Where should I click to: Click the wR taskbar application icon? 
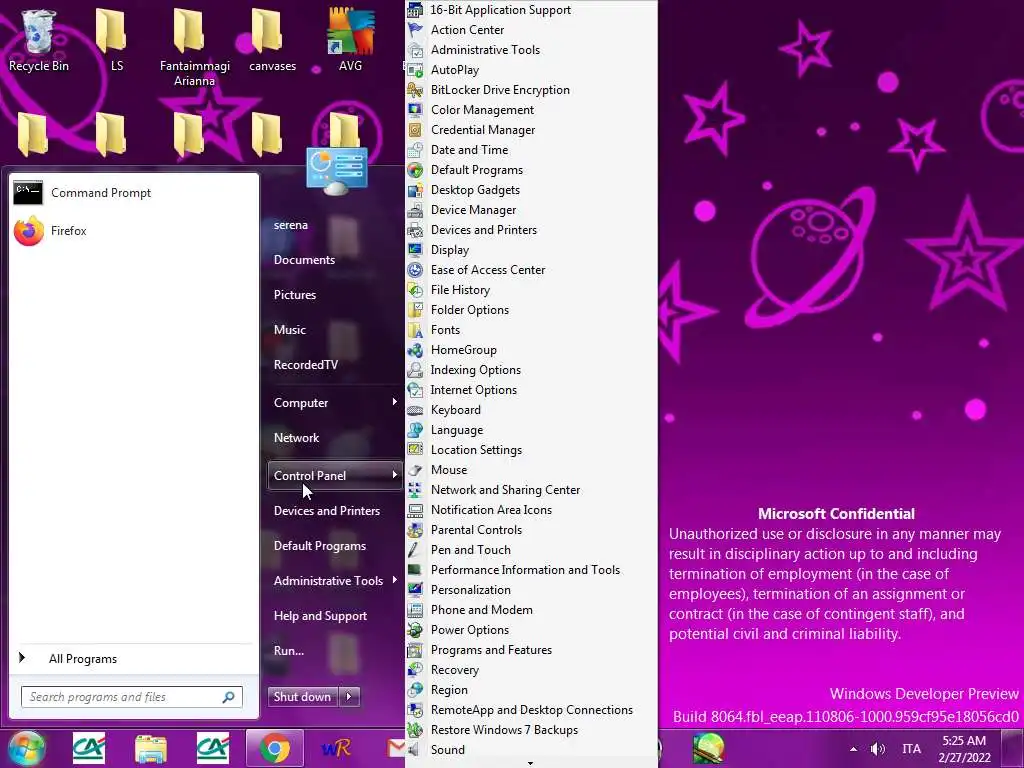pos(336,749)
